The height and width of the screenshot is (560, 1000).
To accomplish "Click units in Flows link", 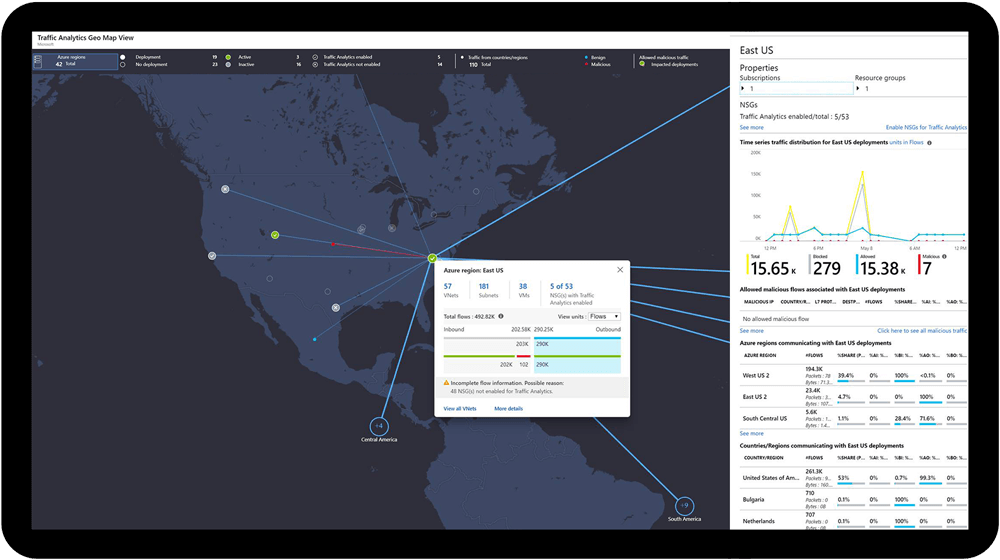I will pyautogui.click(x=906, y=142).
